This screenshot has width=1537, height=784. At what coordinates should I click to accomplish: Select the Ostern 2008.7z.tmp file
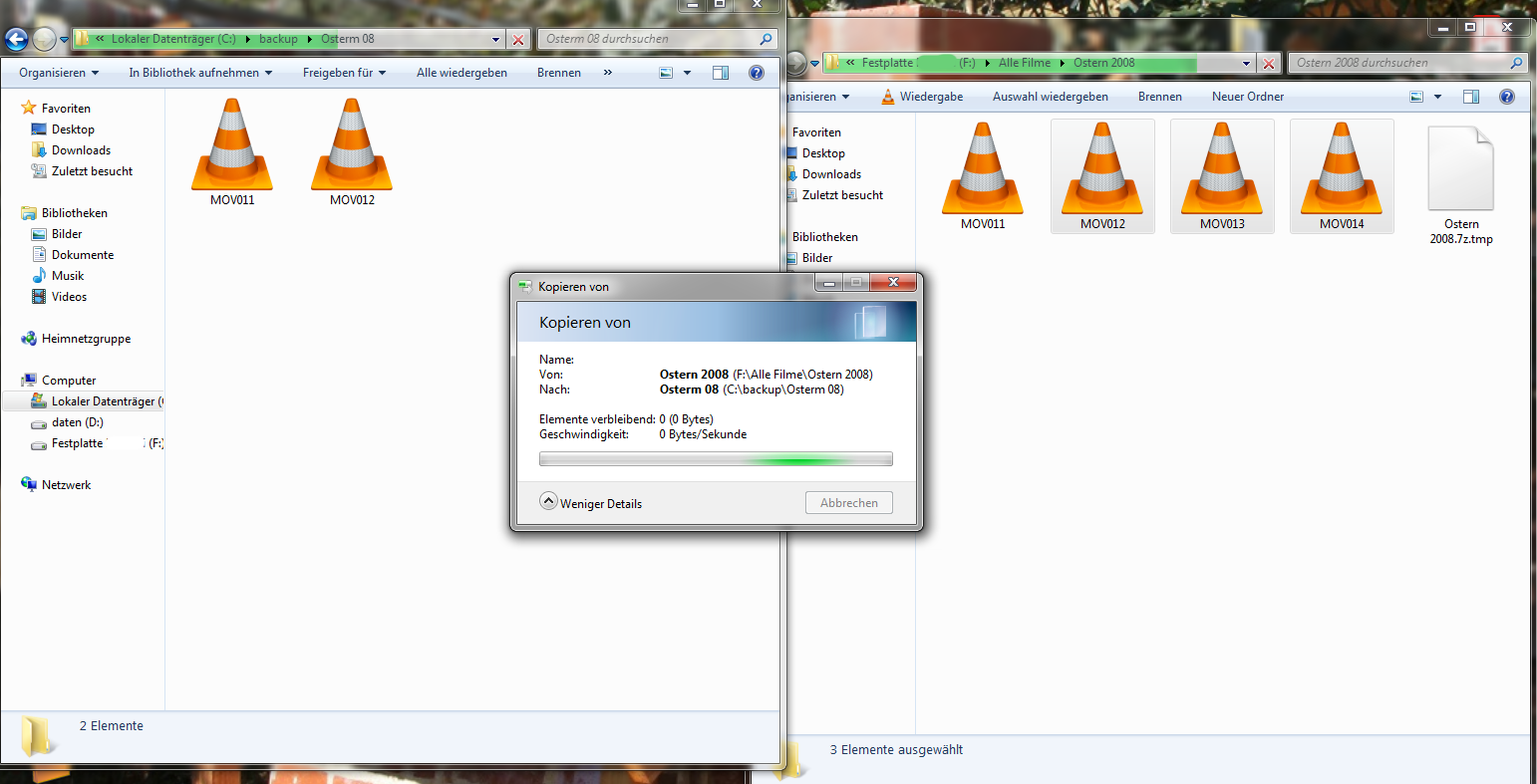coord(1461,185)
